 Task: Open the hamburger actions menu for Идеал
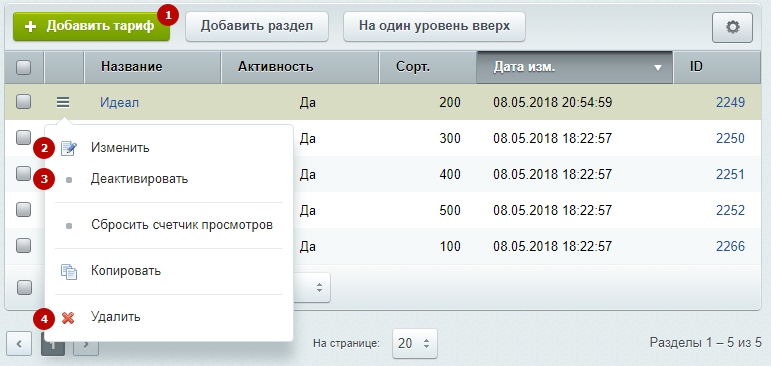coord(63,102)
